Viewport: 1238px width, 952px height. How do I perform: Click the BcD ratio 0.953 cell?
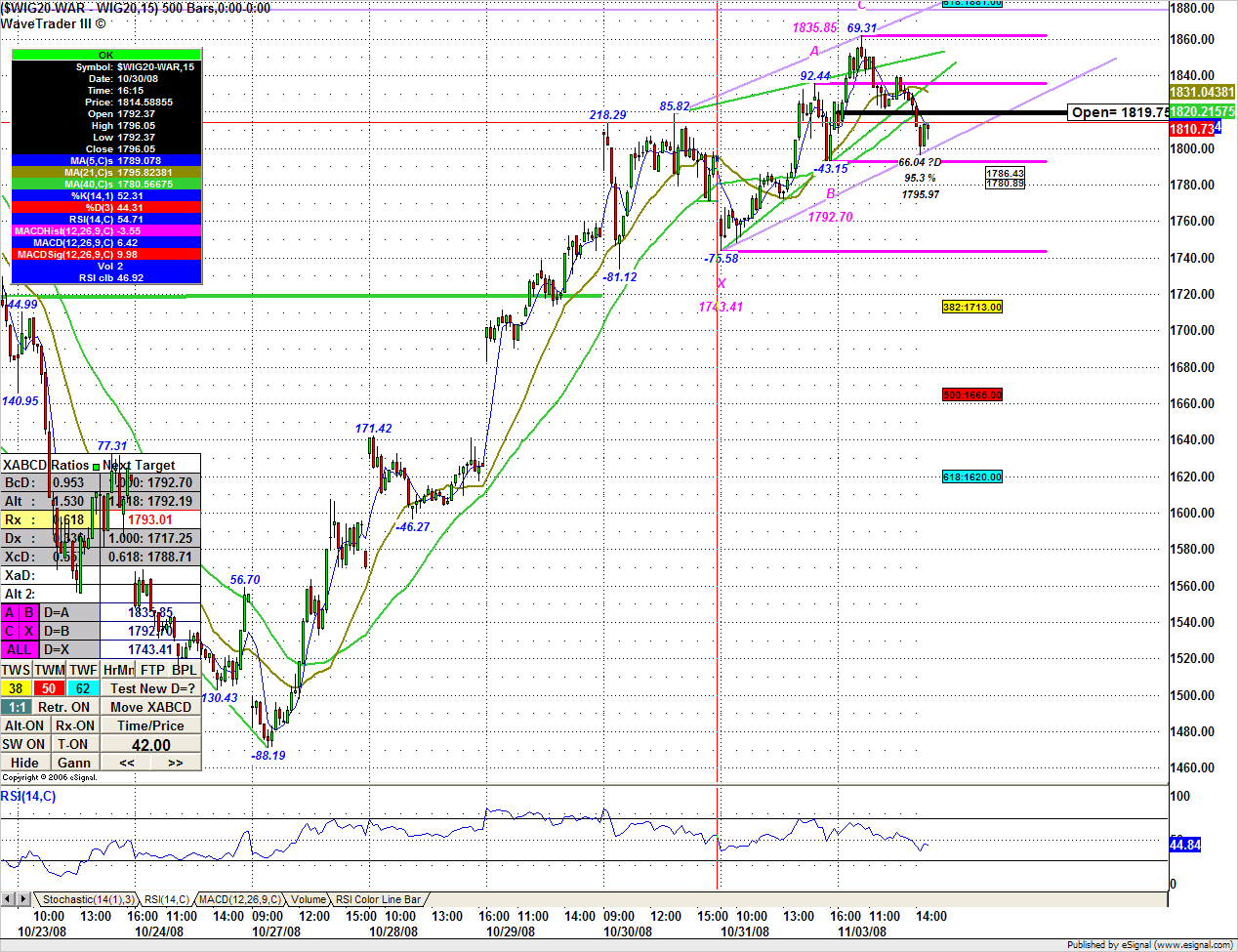tap(68, 482)
